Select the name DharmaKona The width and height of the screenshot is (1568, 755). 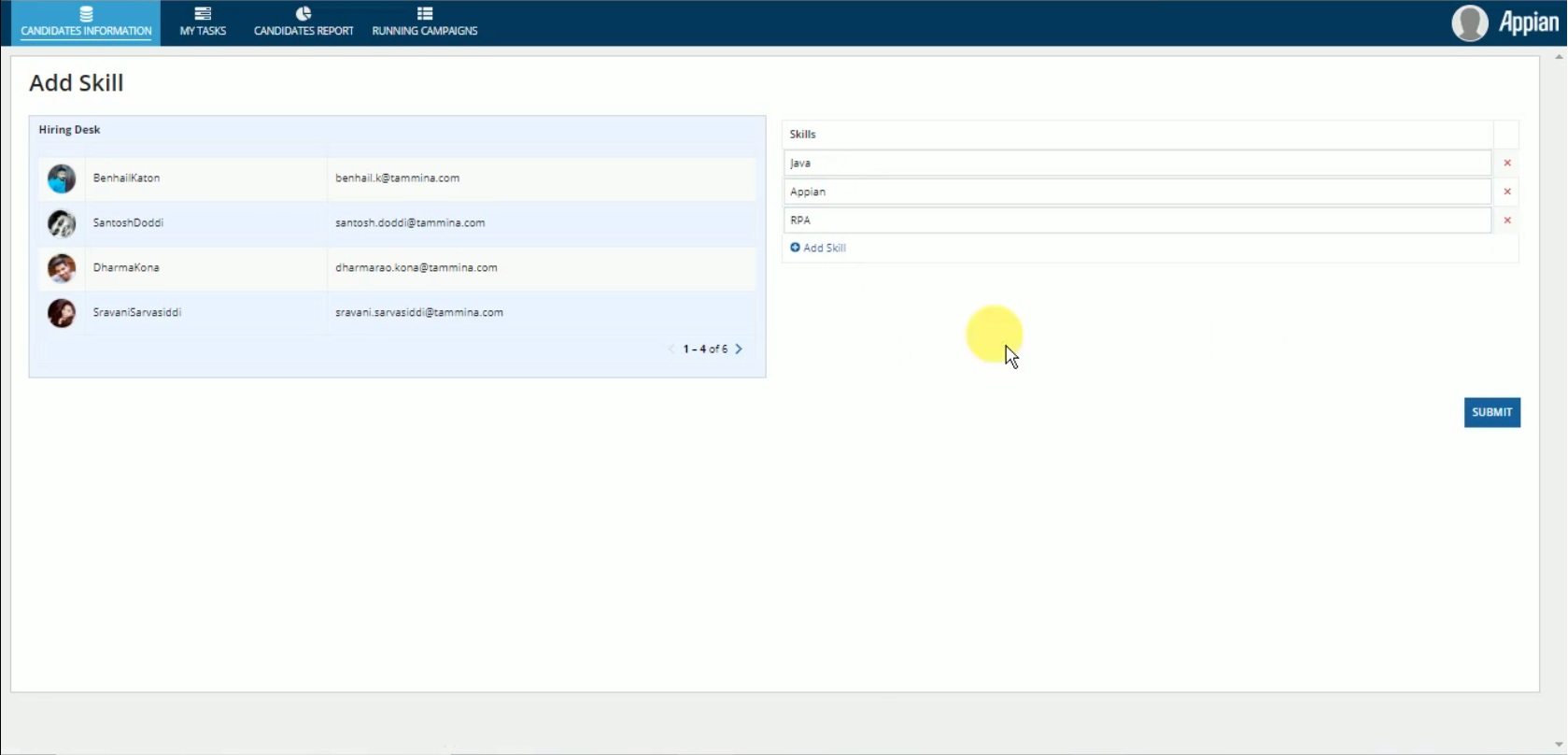(x=126, y=267)
